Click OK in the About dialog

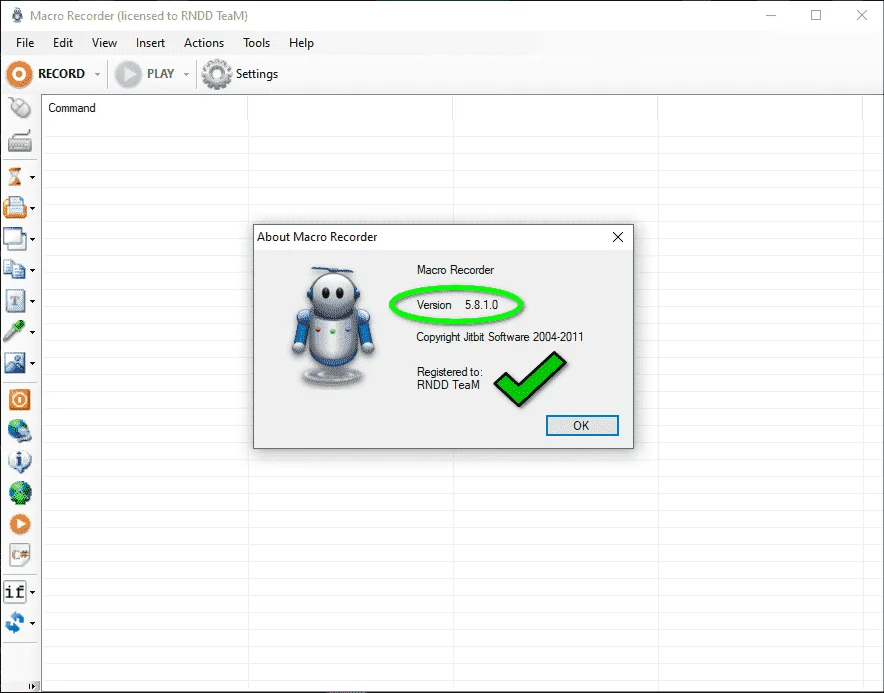[x=582, y=426]
